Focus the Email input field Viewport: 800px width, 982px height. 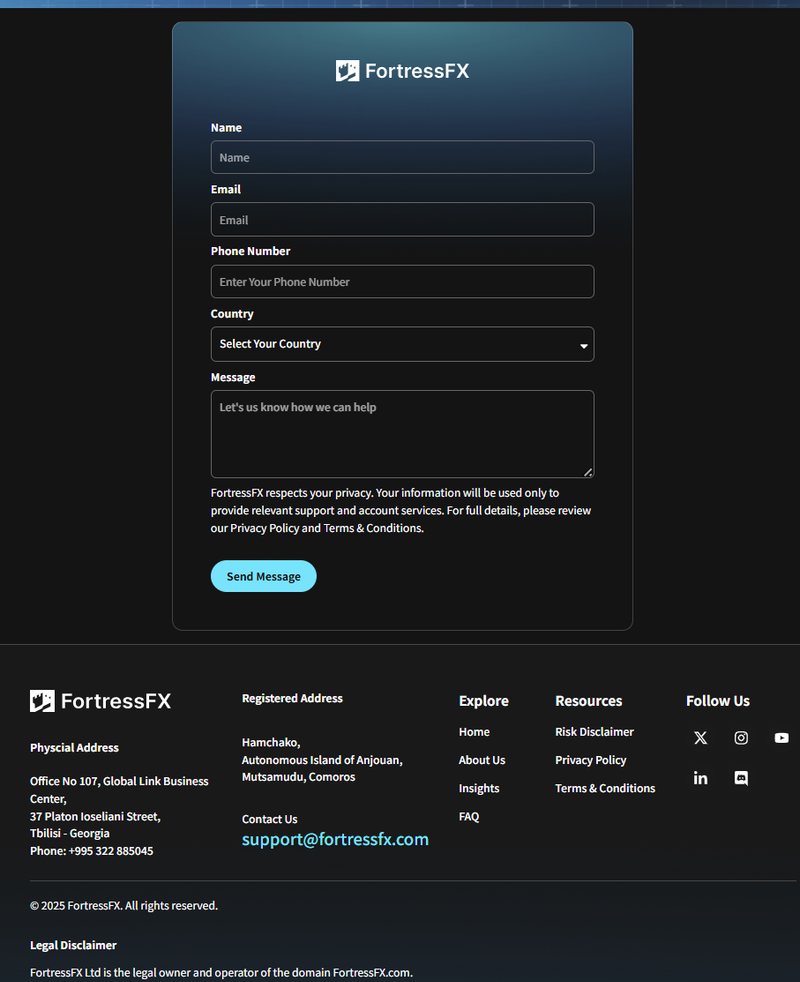tap(402, 219)
